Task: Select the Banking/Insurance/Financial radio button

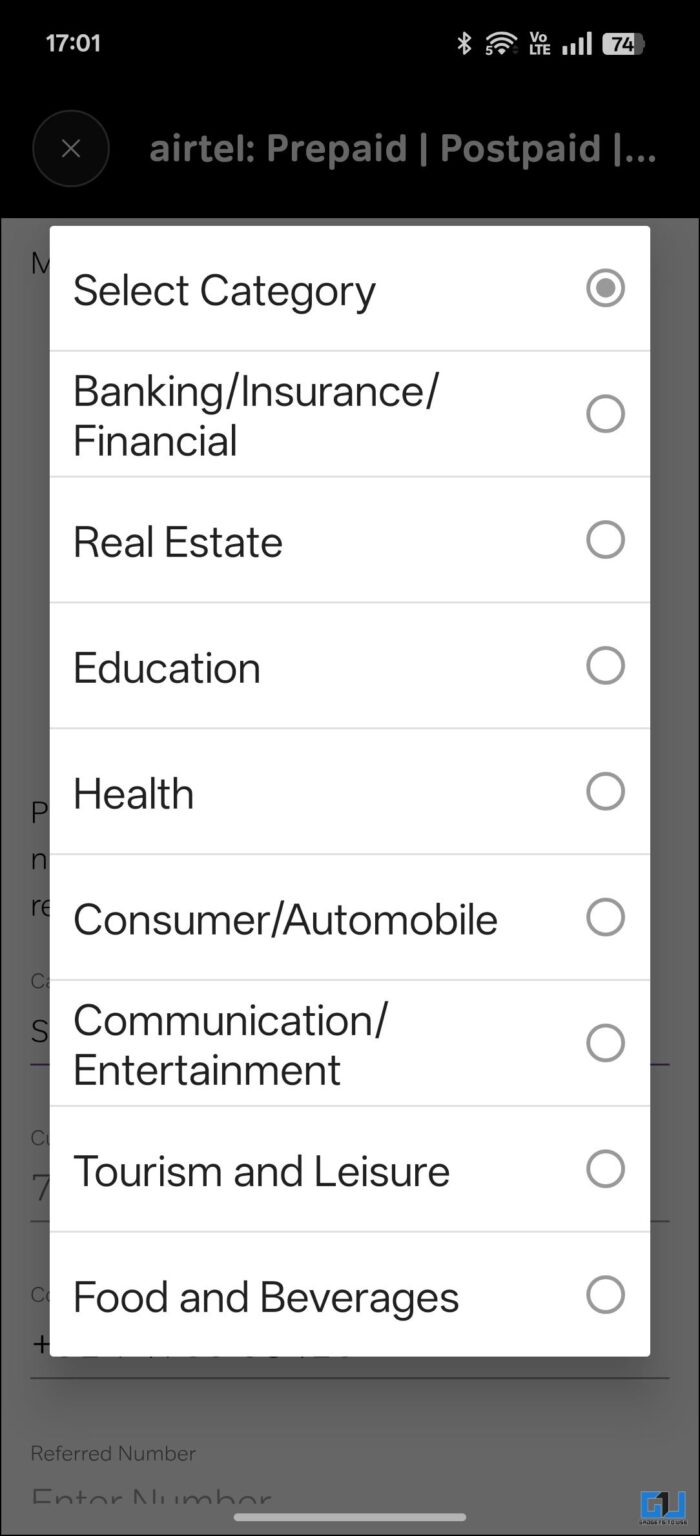Action: click(x=606, y=413)
